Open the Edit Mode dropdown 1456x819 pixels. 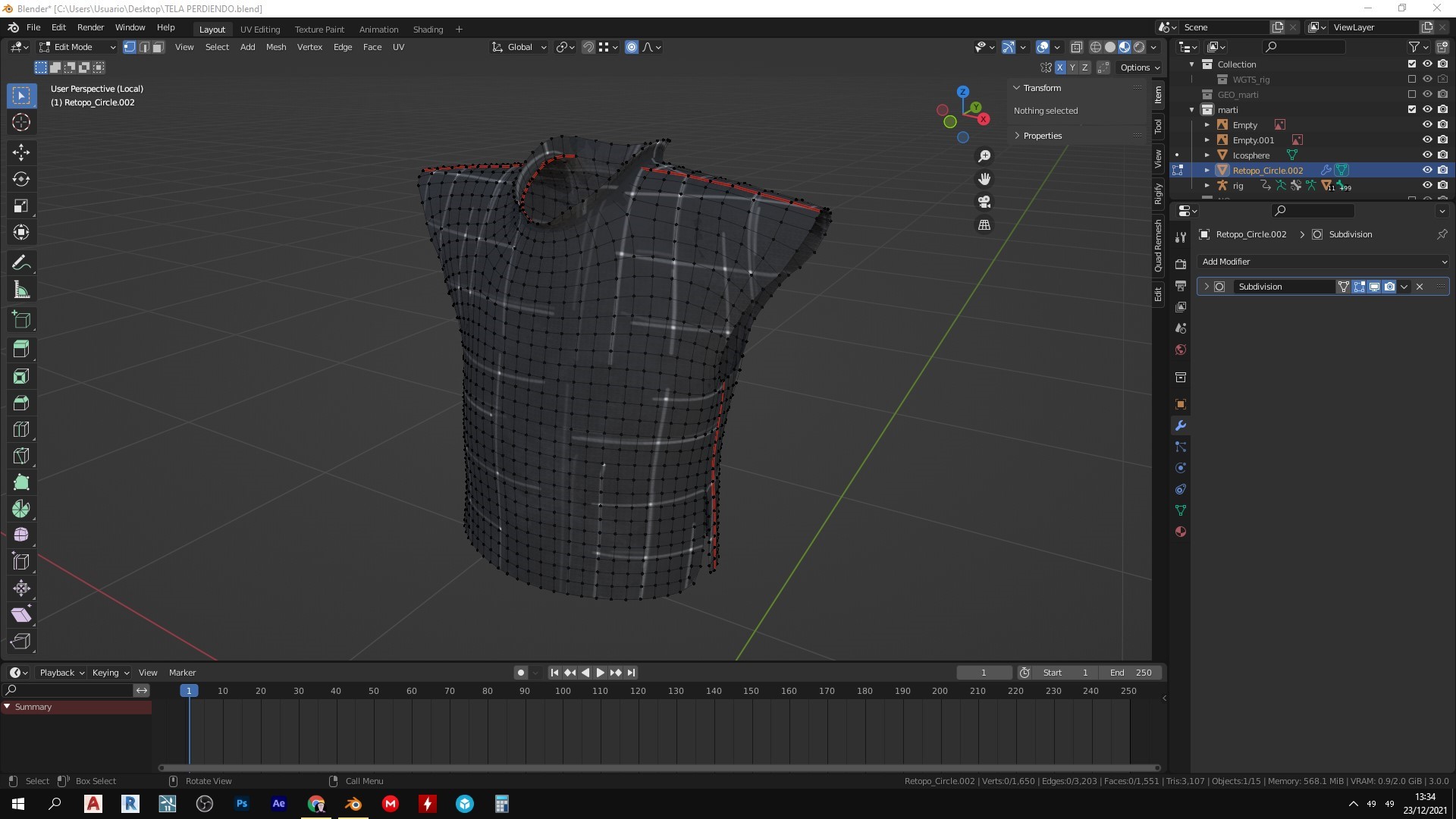click(77, 47)
